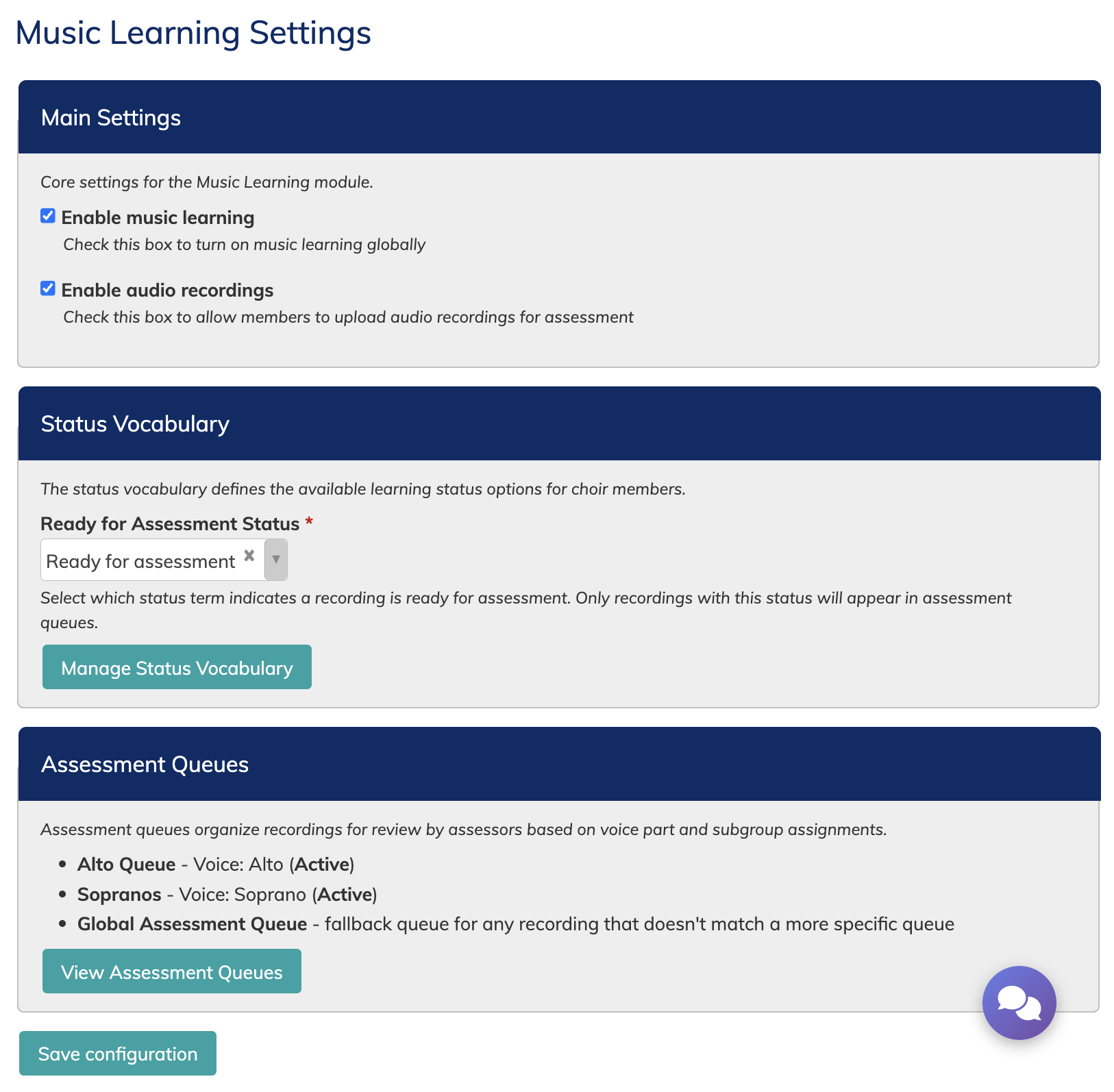Screen dimensions: 1114x1092
Task: Open the Ready for assessment select box
Action: point(141,561)
